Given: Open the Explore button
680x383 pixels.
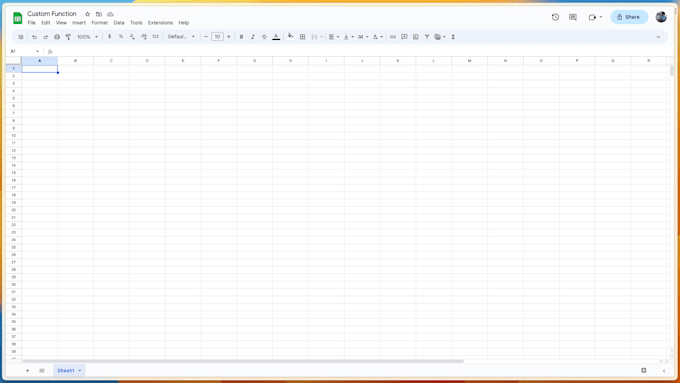Looking at the screenshot, I should 644,370.
